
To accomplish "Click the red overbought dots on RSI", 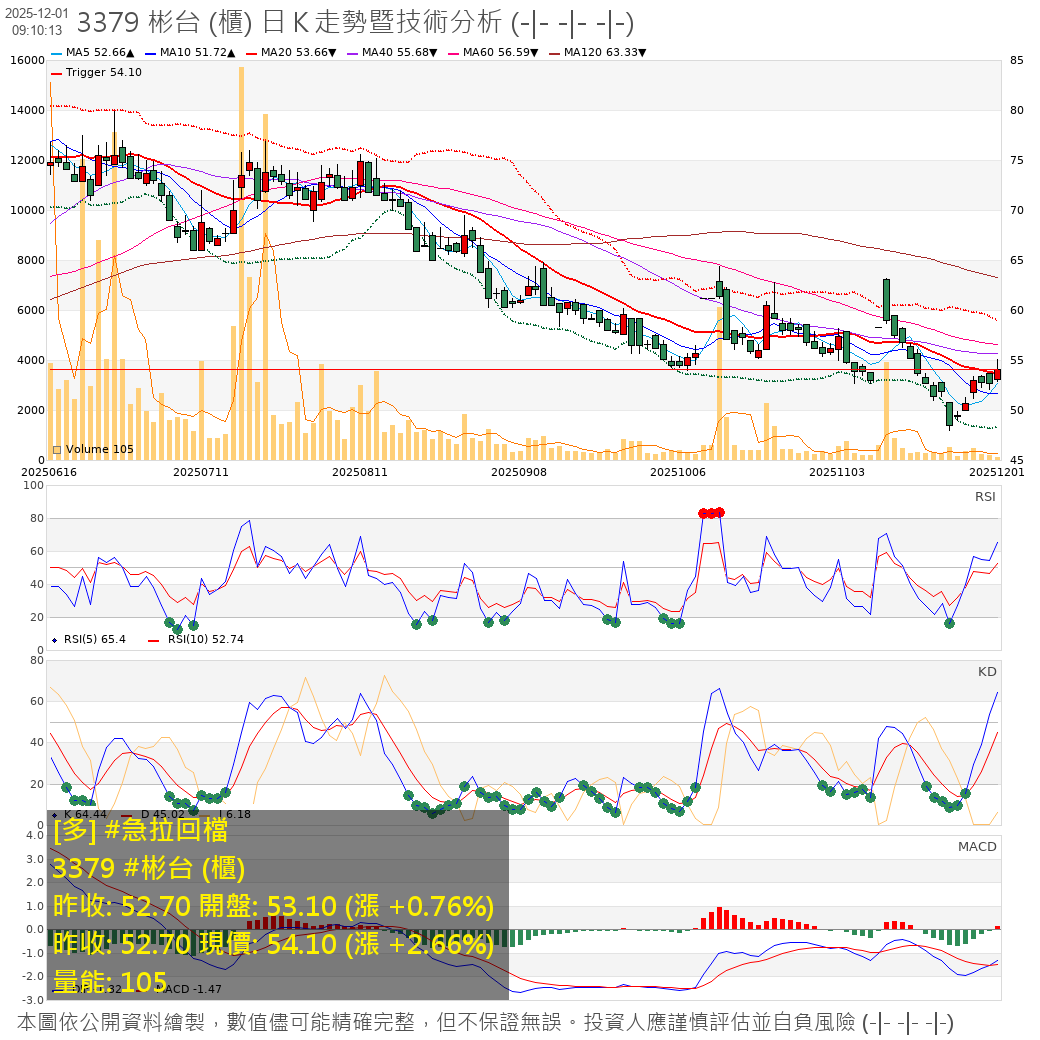I will 711,513.
